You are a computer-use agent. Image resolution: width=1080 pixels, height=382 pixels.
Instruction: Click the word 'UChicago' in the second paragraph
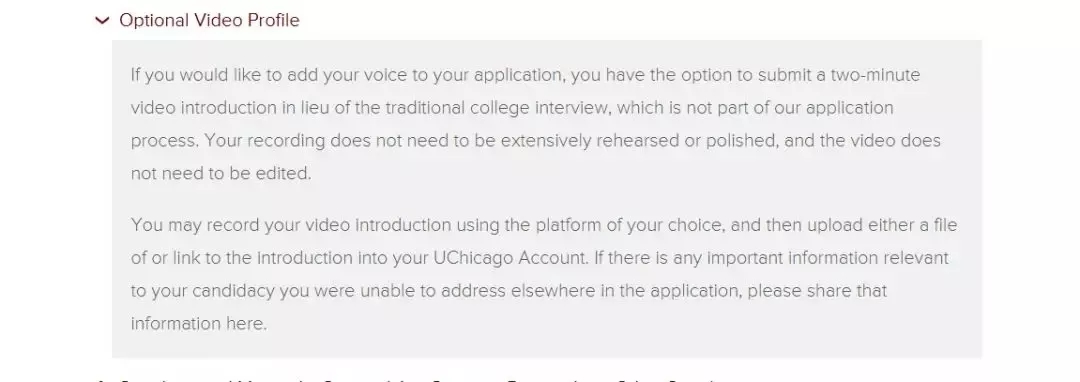pyautogui.click(x=475, y=258)
